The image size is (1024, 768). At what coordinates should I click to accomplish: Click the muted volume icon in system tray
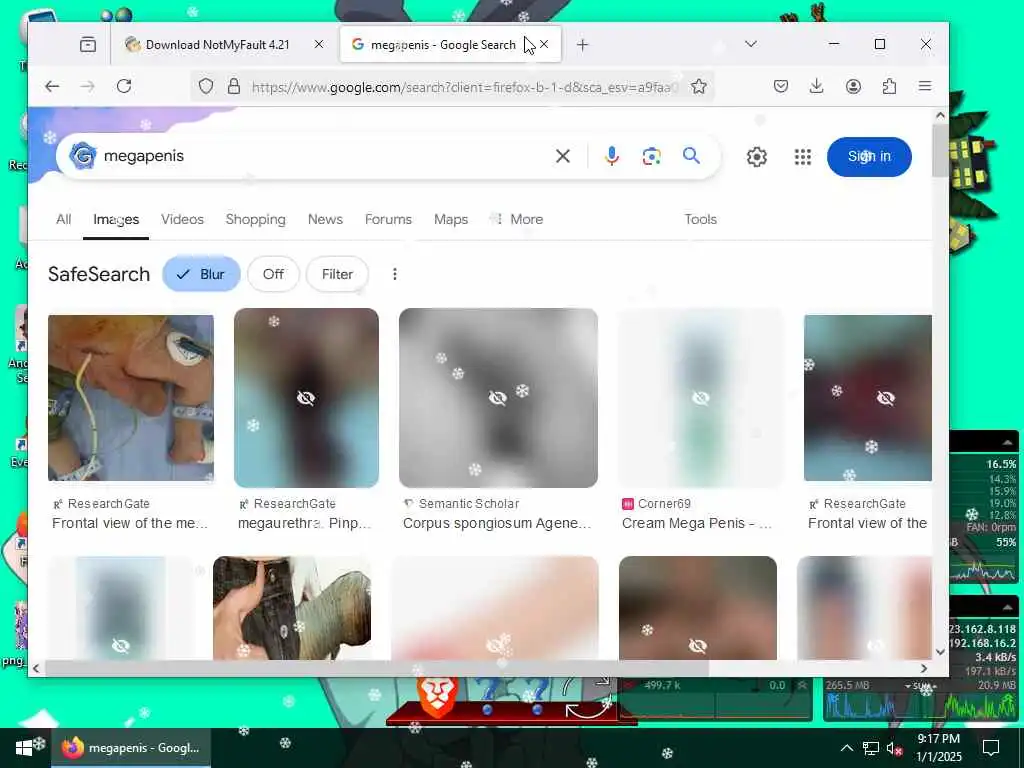pyautogui.click(x=893, y=748)
